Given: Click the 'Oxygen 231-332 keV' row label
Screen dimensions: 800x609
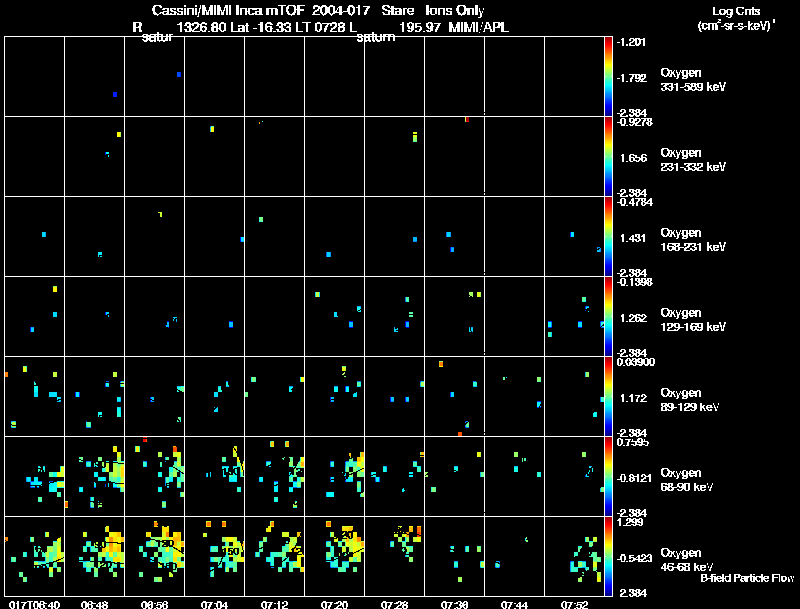Looking at the screenshot, I should click(x=693, y=160).
